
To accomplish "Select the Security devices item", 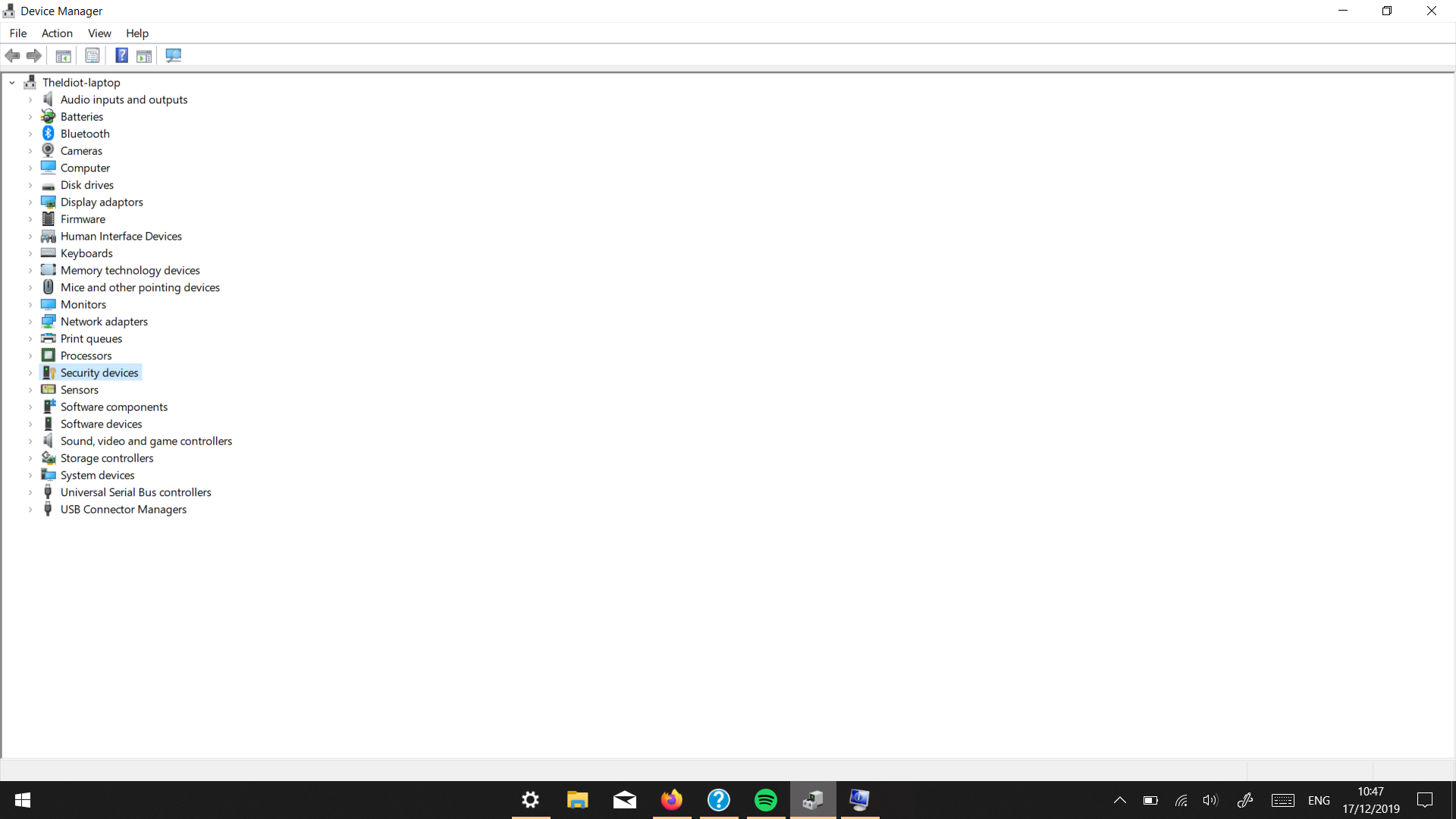I will (x=99, y=372).
